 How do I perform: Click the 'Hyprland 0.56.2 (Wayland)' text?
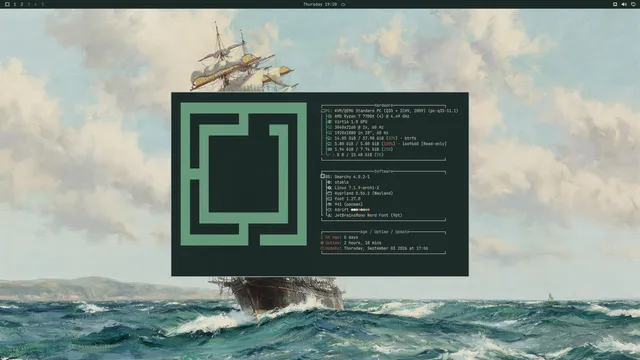(364, 193)
